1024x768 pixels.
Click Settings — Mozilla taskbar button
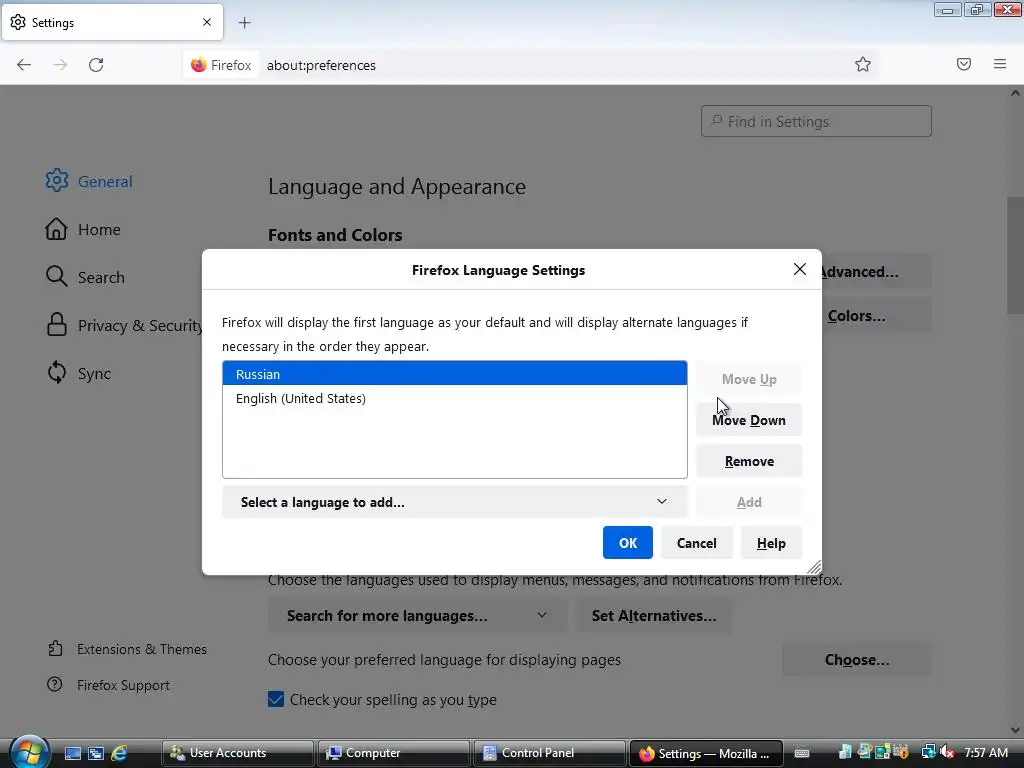706,753
